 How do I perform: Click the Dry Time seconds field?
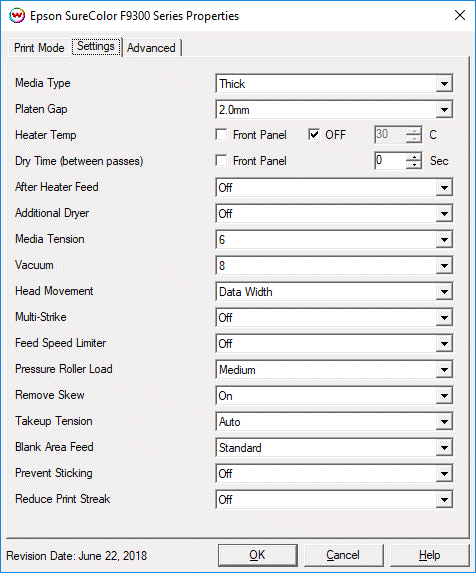coord(390,160)
